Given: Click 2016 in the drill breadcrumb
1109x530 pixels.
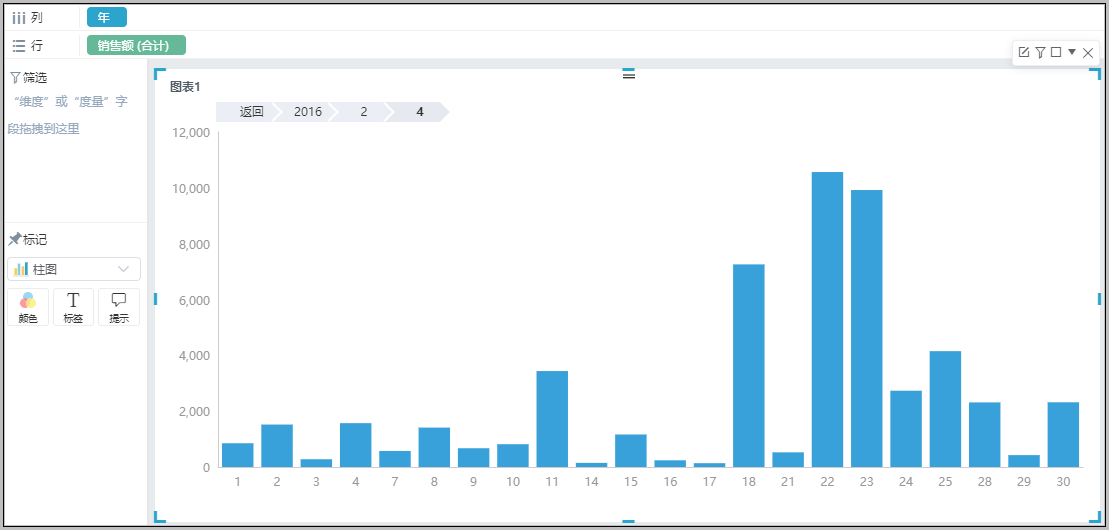Looking at the screenshot, I should pos(308,112).
